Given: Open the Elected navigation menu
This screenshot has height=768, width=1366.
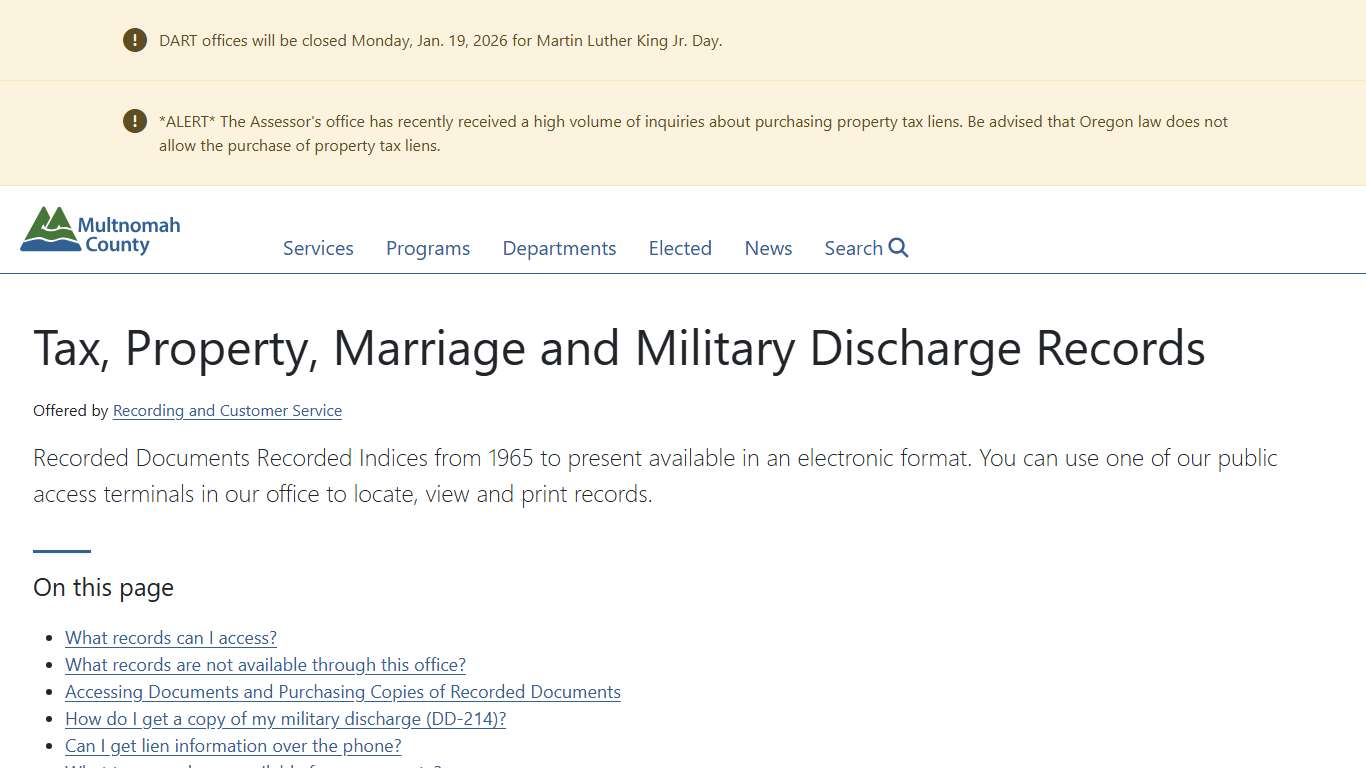Looking at the screenshot, I should coord(679,248).
